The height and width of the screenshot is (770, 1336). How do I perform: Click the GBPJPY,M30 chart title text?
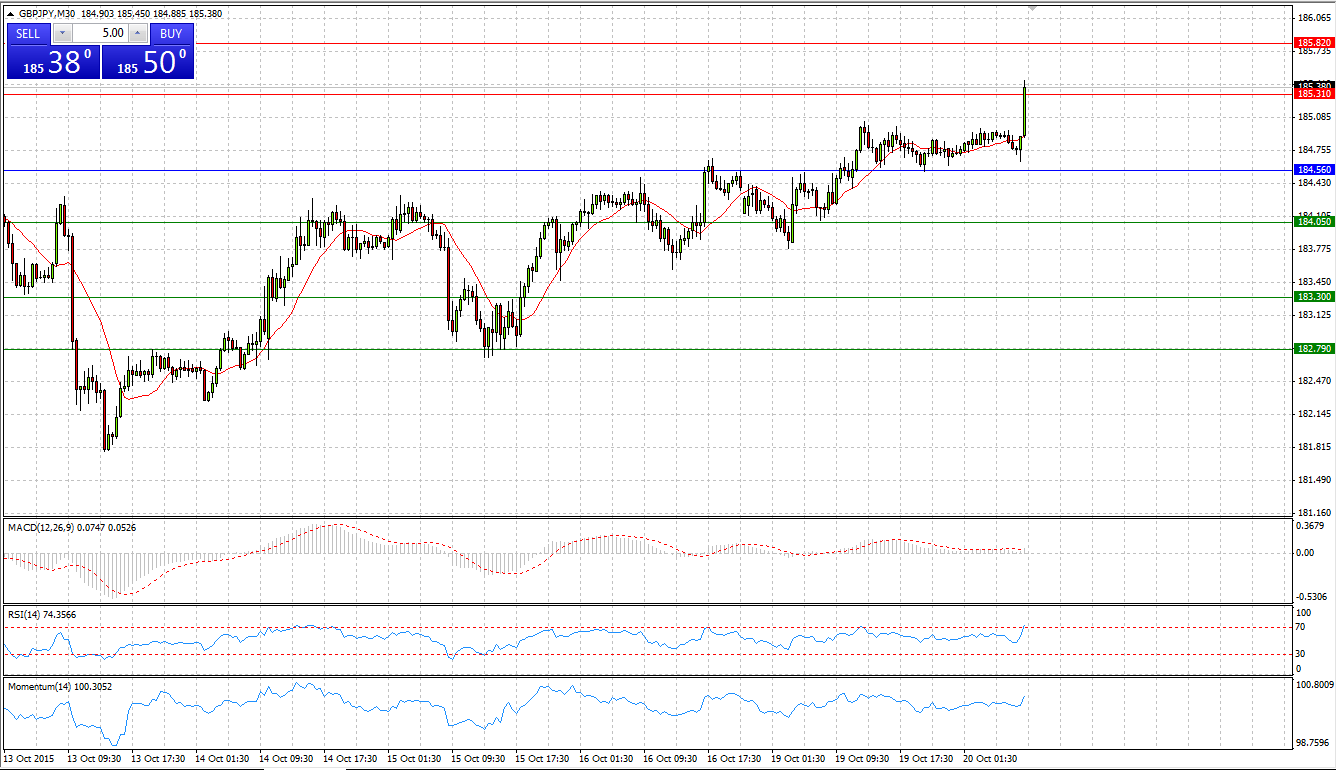[x=47, y=14]
